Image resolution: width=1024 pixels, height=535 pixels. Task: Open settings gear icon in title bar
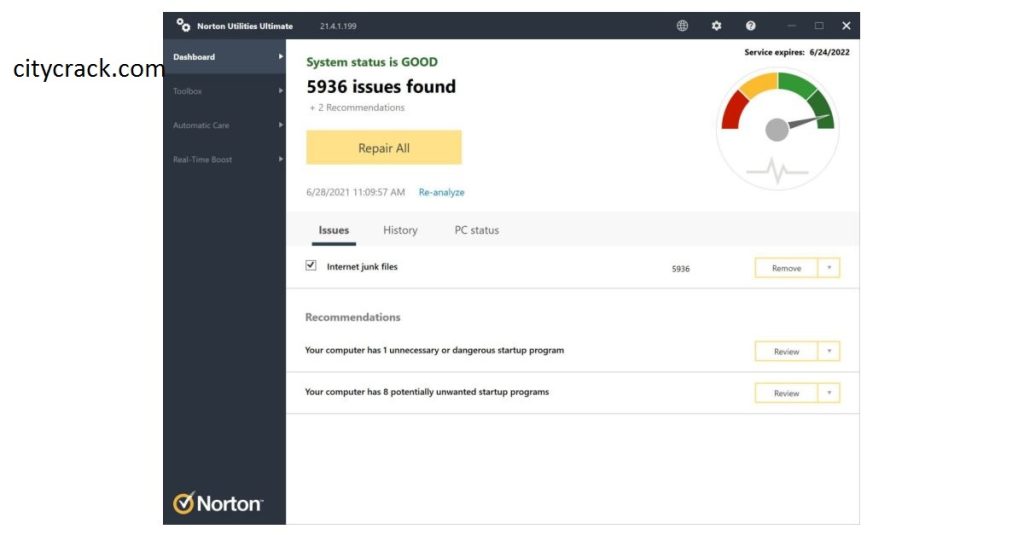[716, 25]
